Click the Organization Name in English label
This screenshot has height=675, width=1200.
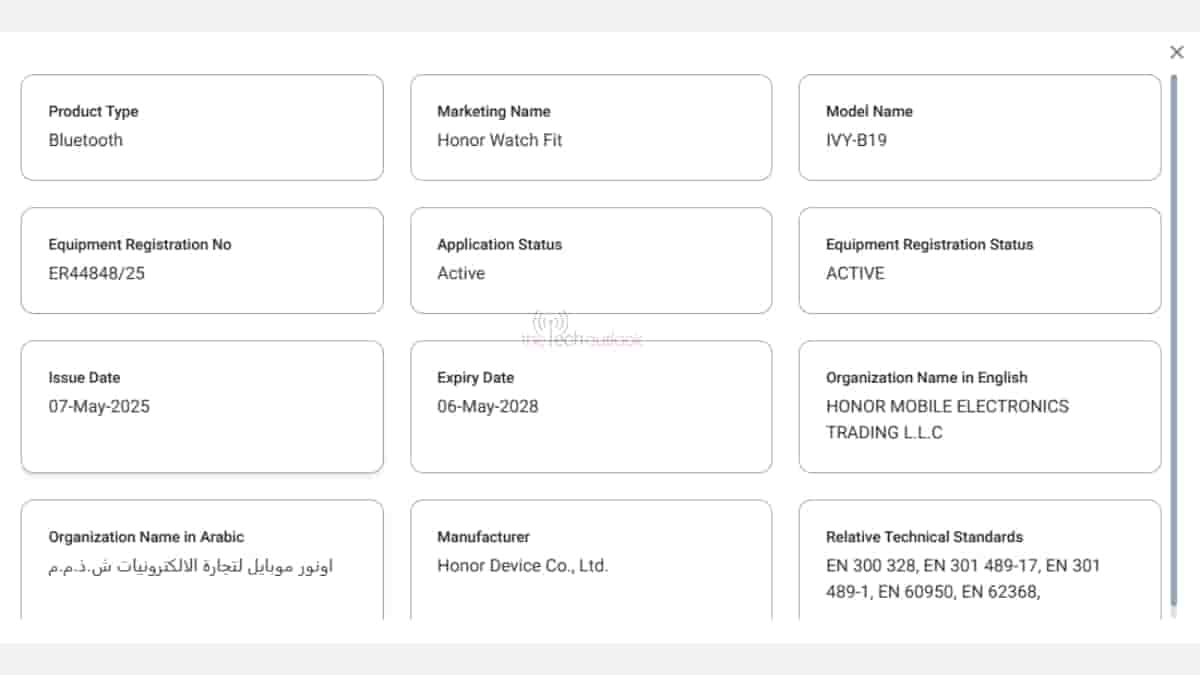pos(926,377)
